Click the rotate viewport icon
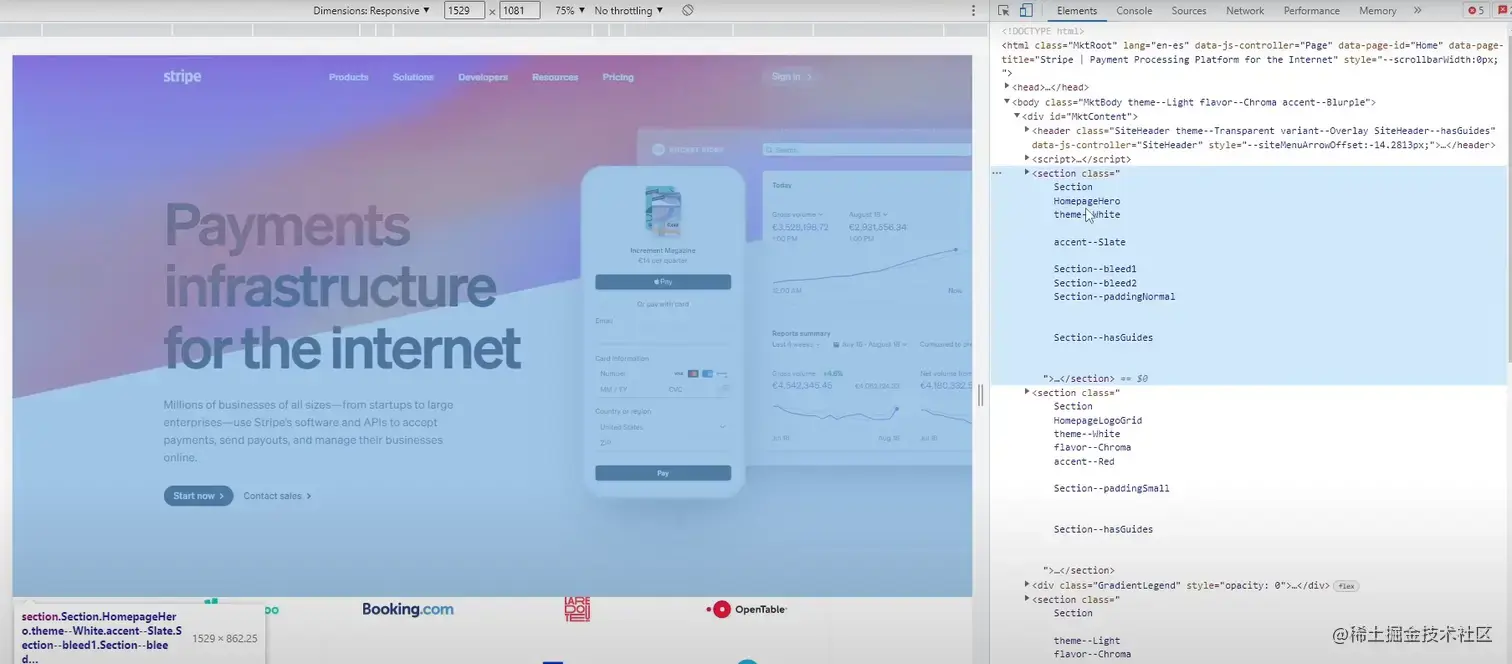 click(688, 10)
